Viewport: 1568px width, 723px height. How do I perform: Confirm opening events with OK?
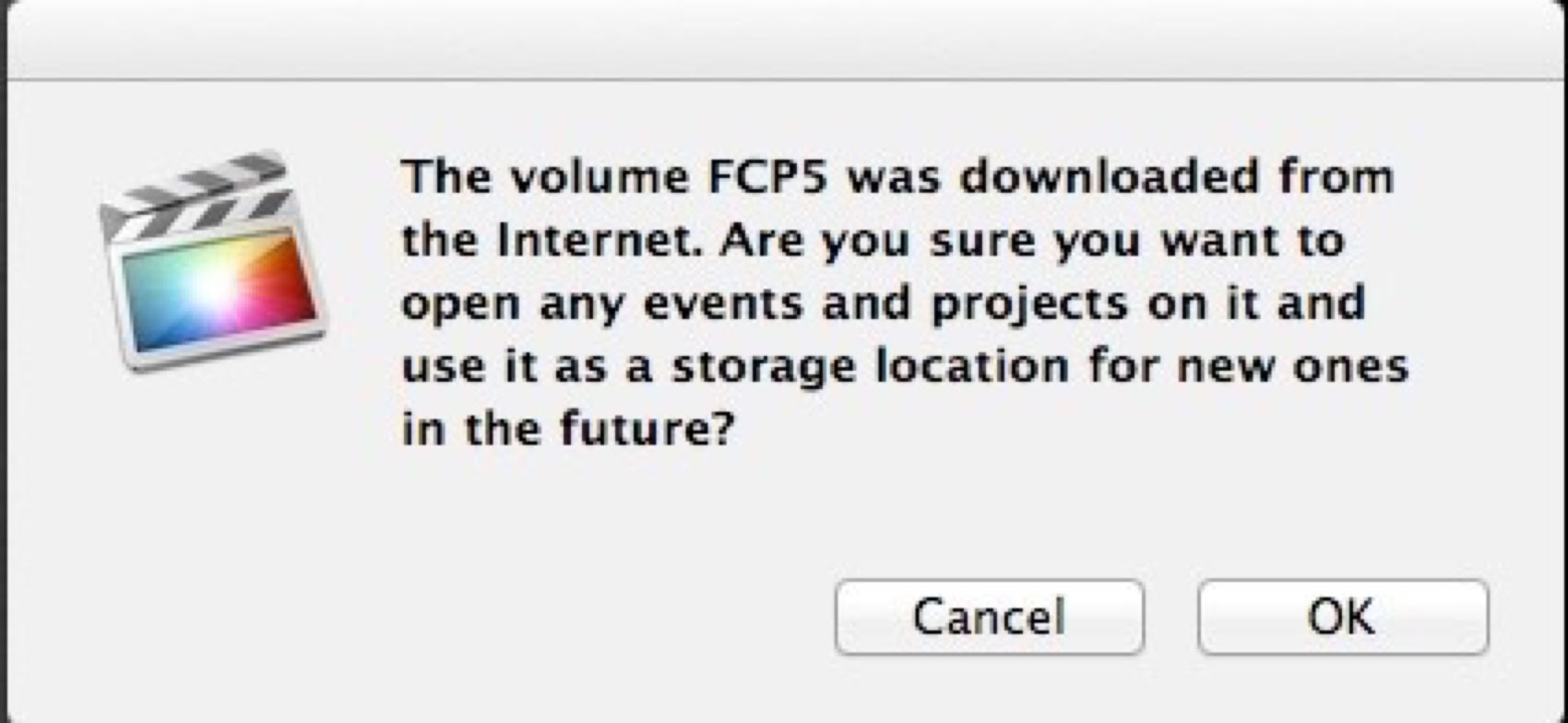click(1342, 616)
